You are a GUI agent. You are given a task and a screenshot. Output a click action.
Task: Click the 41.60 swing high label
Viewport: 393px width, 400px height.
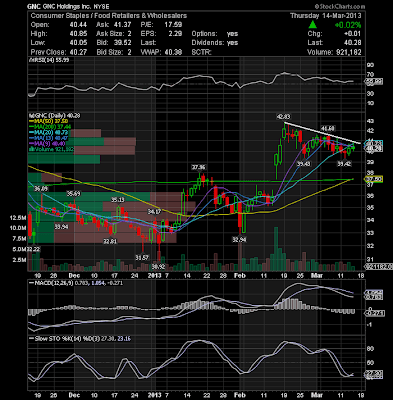coord(328,128)
